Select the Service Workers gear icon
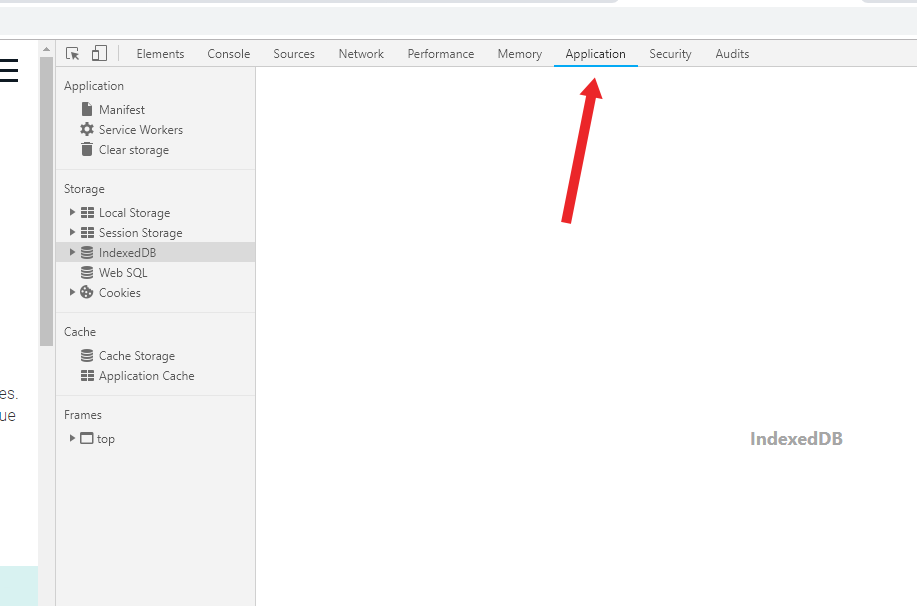This screenshot has height=606, width=917. [x=87, y=129]
